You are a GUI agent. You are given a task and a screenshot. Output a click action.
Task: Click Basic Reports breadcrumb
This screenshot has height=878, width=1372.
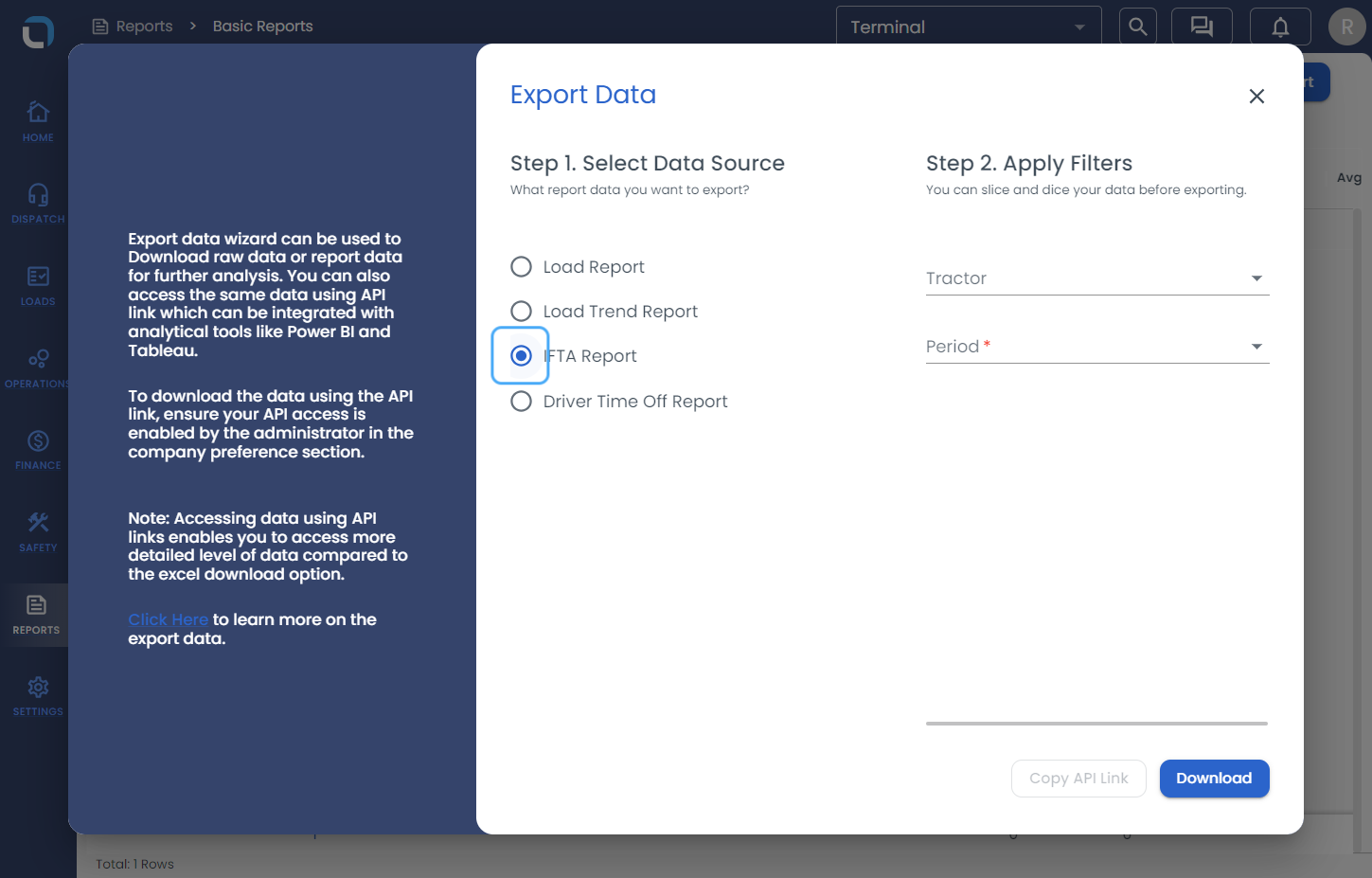coord(262,27)
